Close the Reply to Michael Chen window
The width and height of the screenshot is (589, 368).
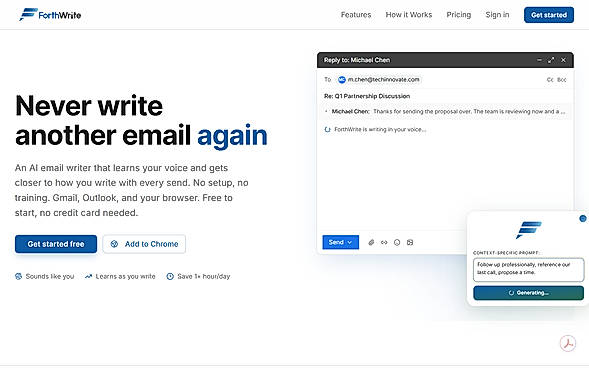(x=563, y=60)
